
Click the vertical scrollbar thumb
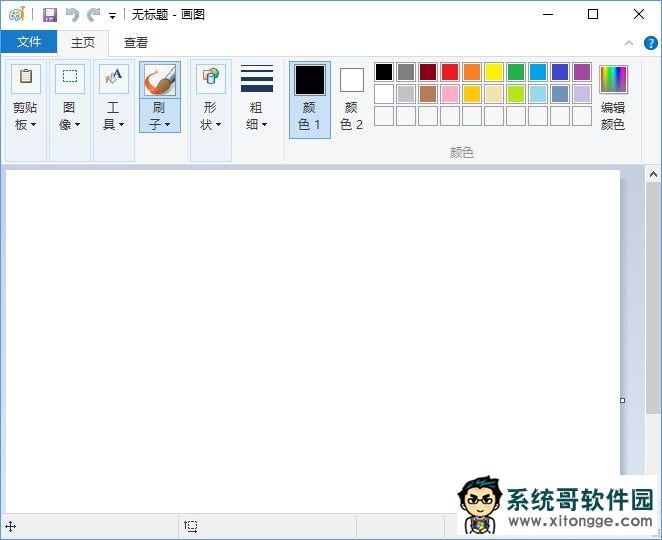click(x=654, y=298)
